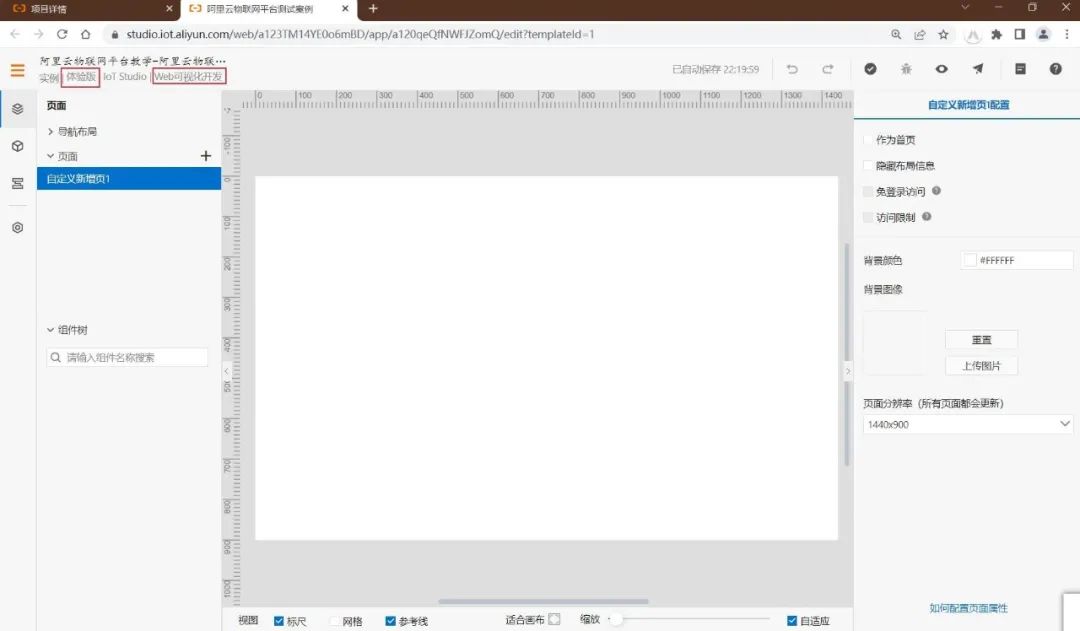Go to browser home page
Image resolution: width=1080 pixels, height=631 pixels.
[85, 34]
